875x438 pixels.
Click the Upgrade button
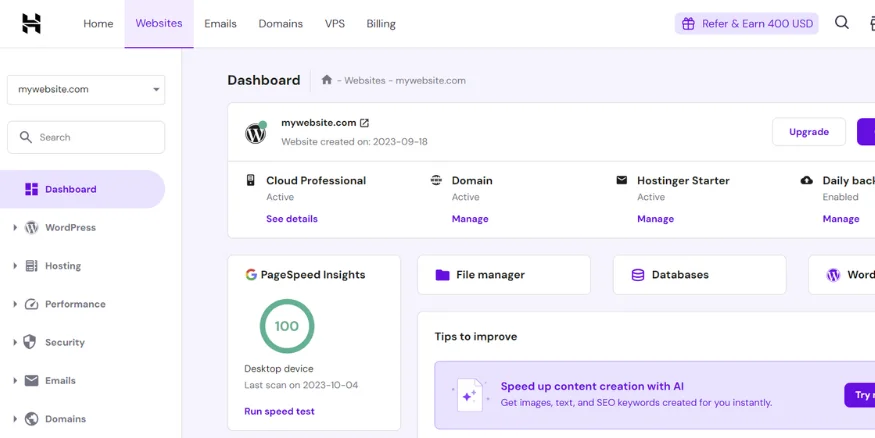[x=809, y=132]
